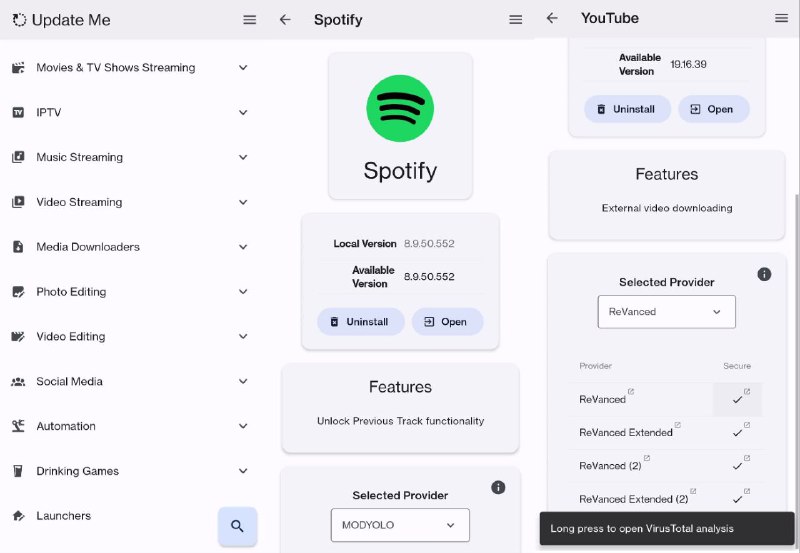Click the secure checkmark for ReVanced Extended
The height and width of the screenshot is (553, 800).
click(738, 433)
